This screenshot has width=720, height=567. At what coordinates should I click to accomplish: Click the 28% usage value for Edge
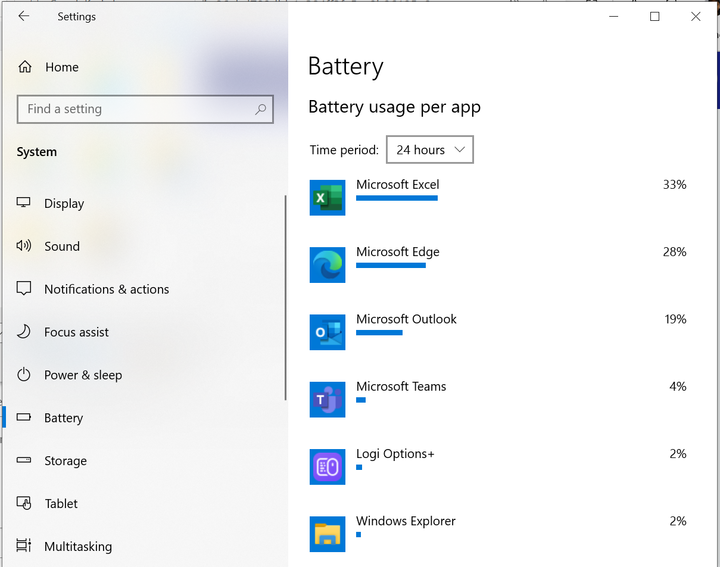point(675,252)
